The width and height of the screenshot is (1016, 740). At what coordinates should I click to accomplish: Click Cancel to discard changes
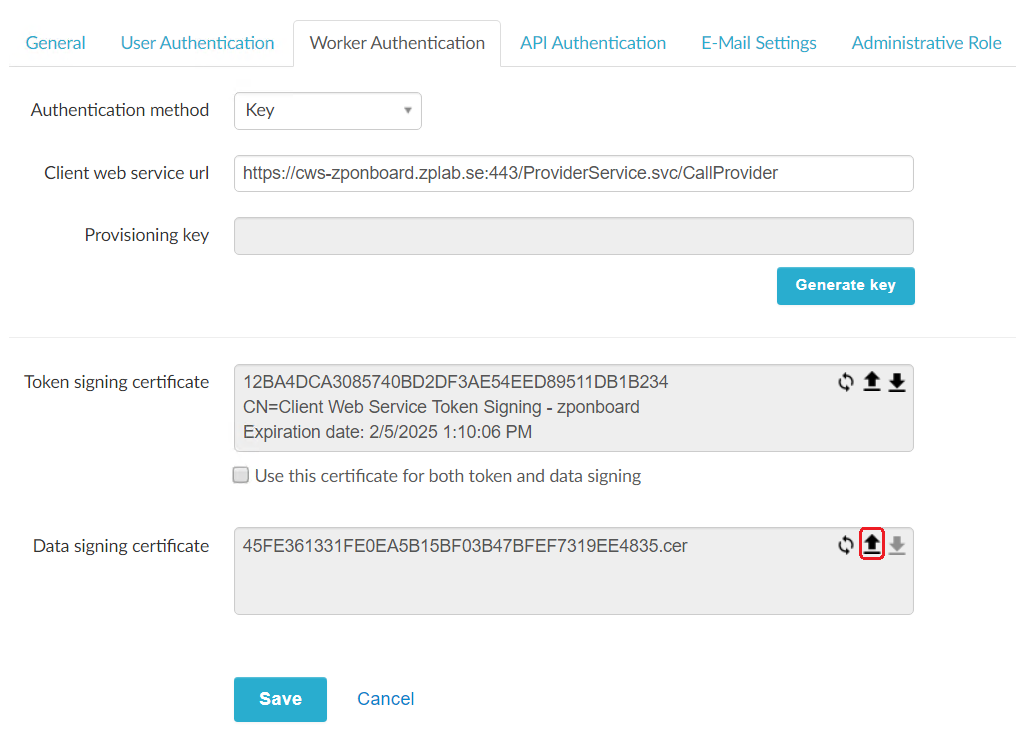click(385, 698)
